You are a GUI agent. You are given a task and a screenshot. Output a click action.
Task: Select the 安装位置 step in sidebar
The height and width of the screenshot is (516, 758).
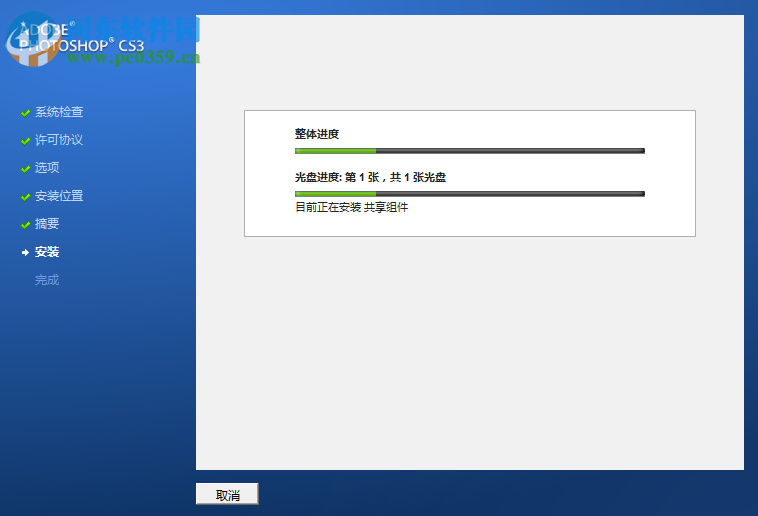click(x=59, y=196)
